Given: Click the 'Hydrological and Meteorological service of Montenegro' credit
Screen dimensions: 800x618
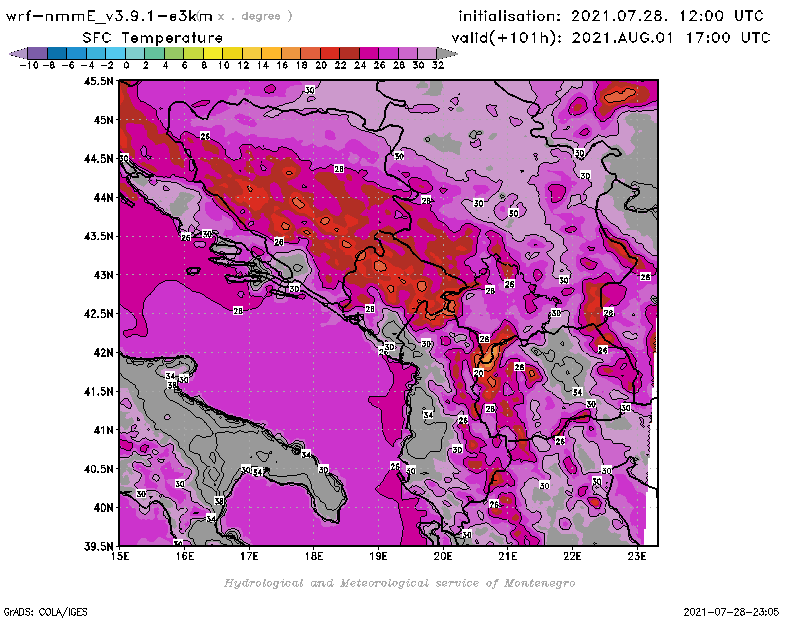Looking at the screenshot, I should coord(399,583).
